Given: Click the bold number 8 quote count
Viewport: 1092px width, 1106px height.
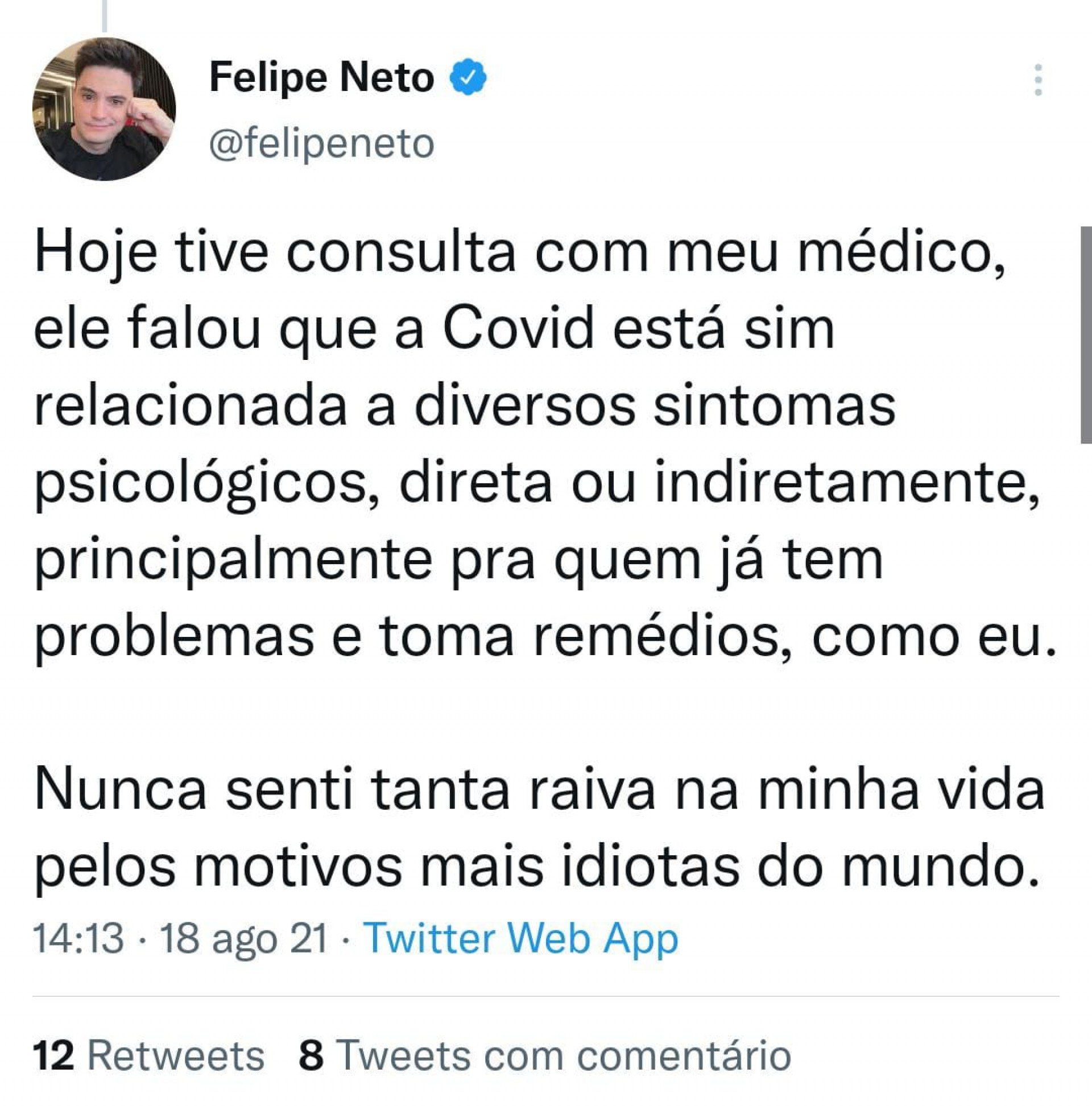Looking at the screenshot, I should pos(311,1055).
